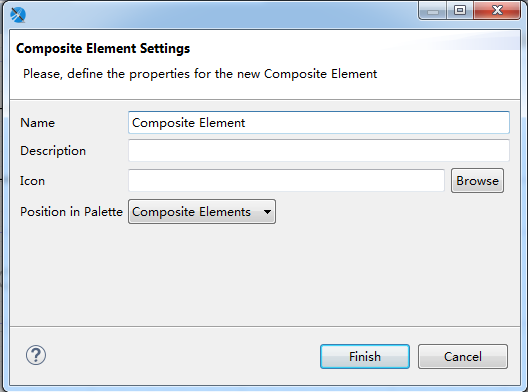The image size is (528, 392).
Task: Open the Position in Palette combo box
Action: 202,211
